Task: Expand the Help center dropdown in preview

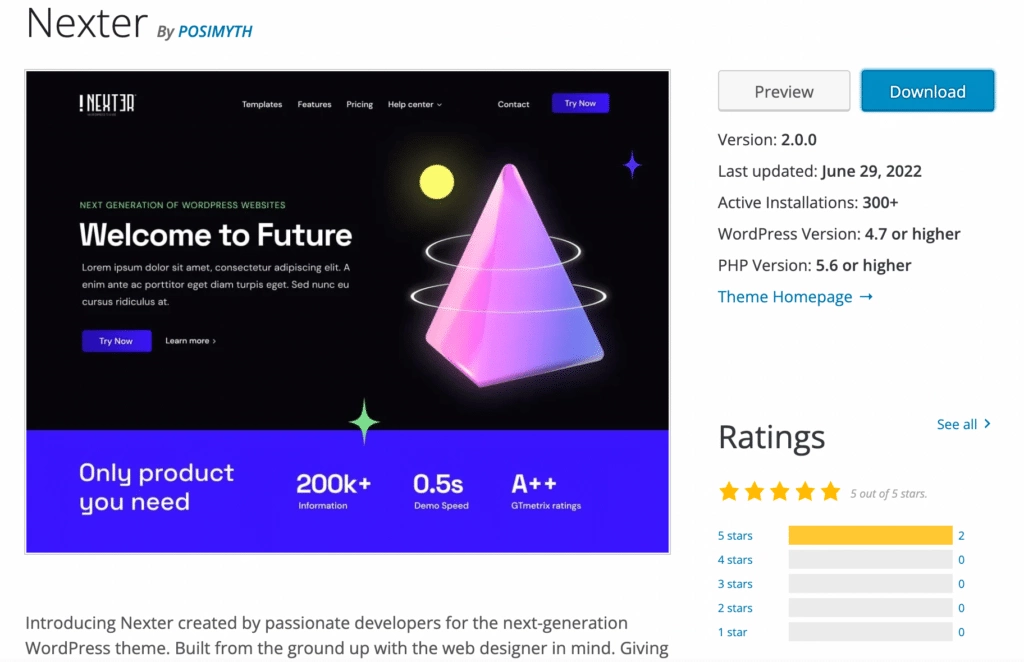Action: tap(415, 104)
